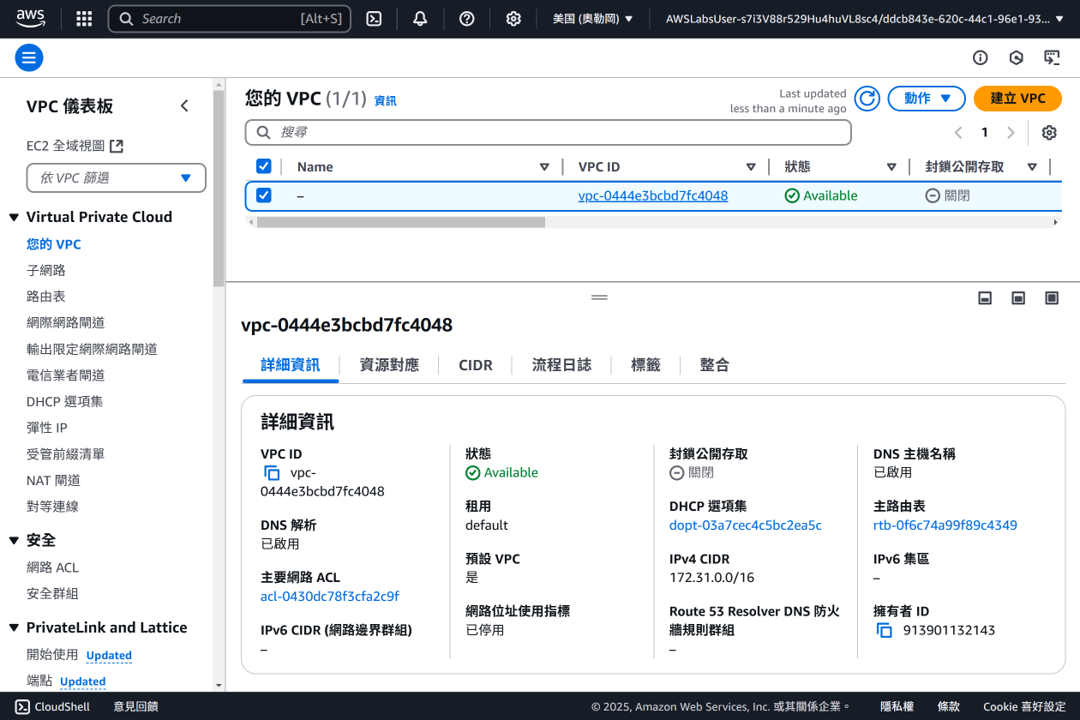This screenshot has height=720, width=1080.
Task: Collapse the VPC dashboard sidebar
Action: 185,106
